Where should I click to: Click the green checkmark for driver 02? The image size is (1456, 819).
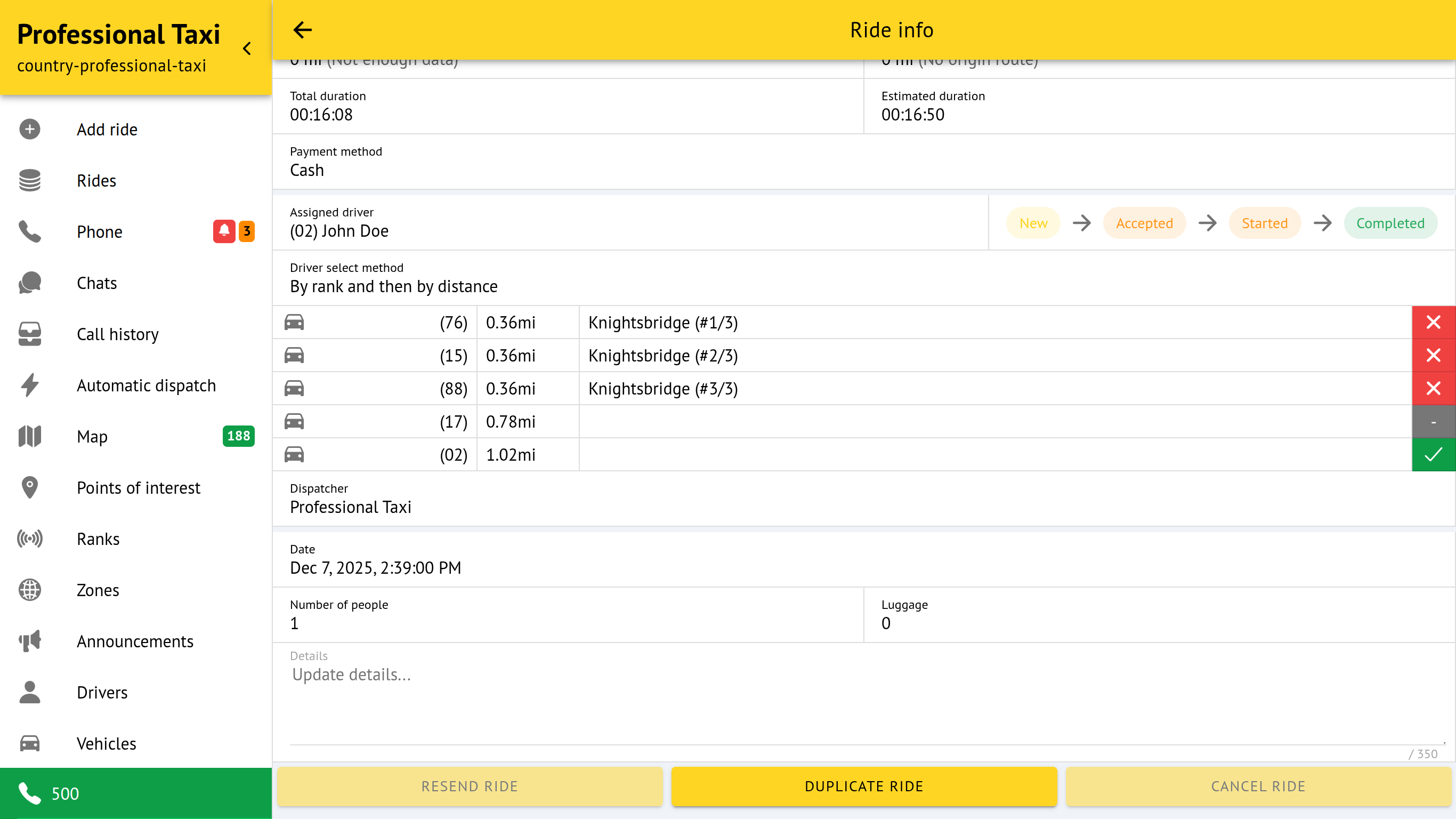1433,455
